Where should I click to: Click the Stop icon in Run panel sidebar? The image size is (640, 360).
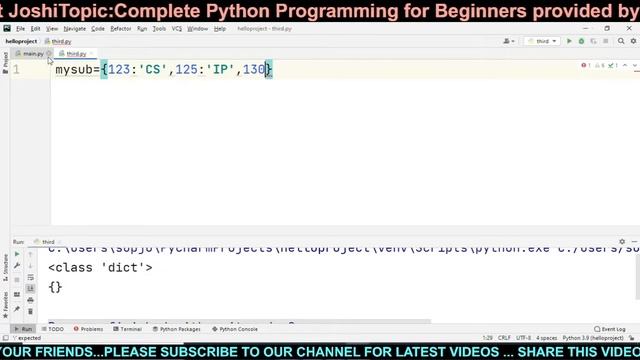(17, 280)
